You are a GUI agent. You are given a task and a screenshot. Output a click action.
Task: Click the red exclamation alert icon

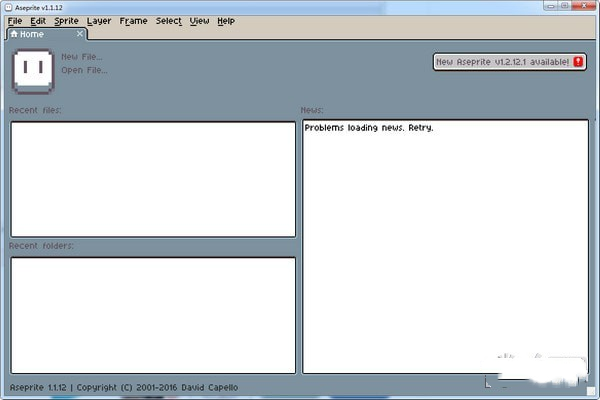point(578,62)
